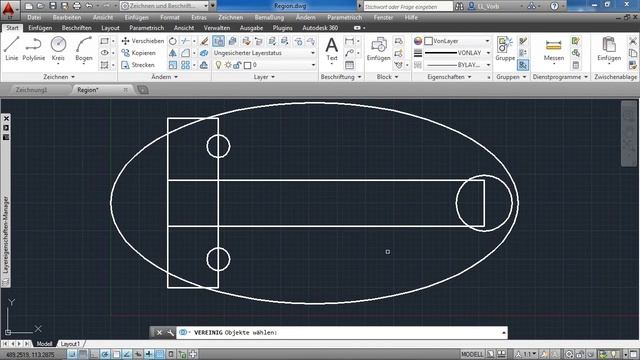640x360 pixels.
Task: Select the Polylinie tool
Action: pos(33,49)
